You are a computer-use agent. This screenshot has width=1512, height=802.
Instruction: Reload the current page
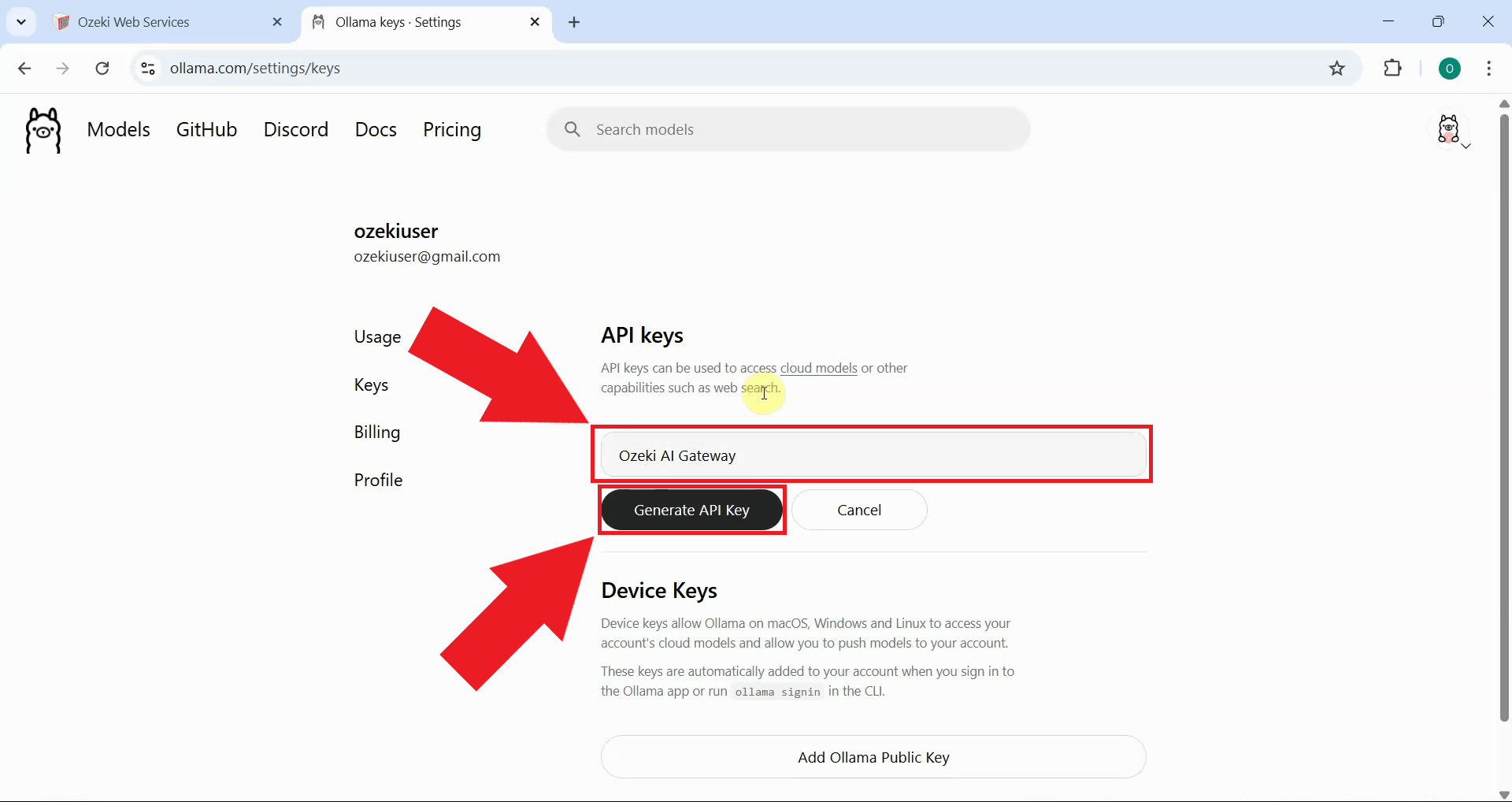point(102,69)
